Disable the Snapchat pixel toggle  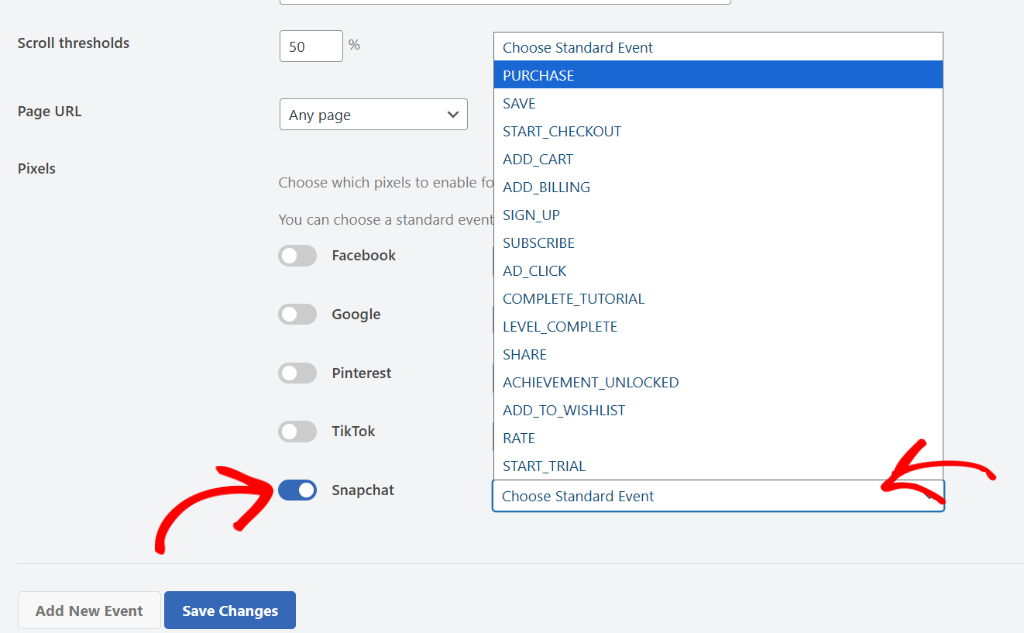(x=297, y=490)
